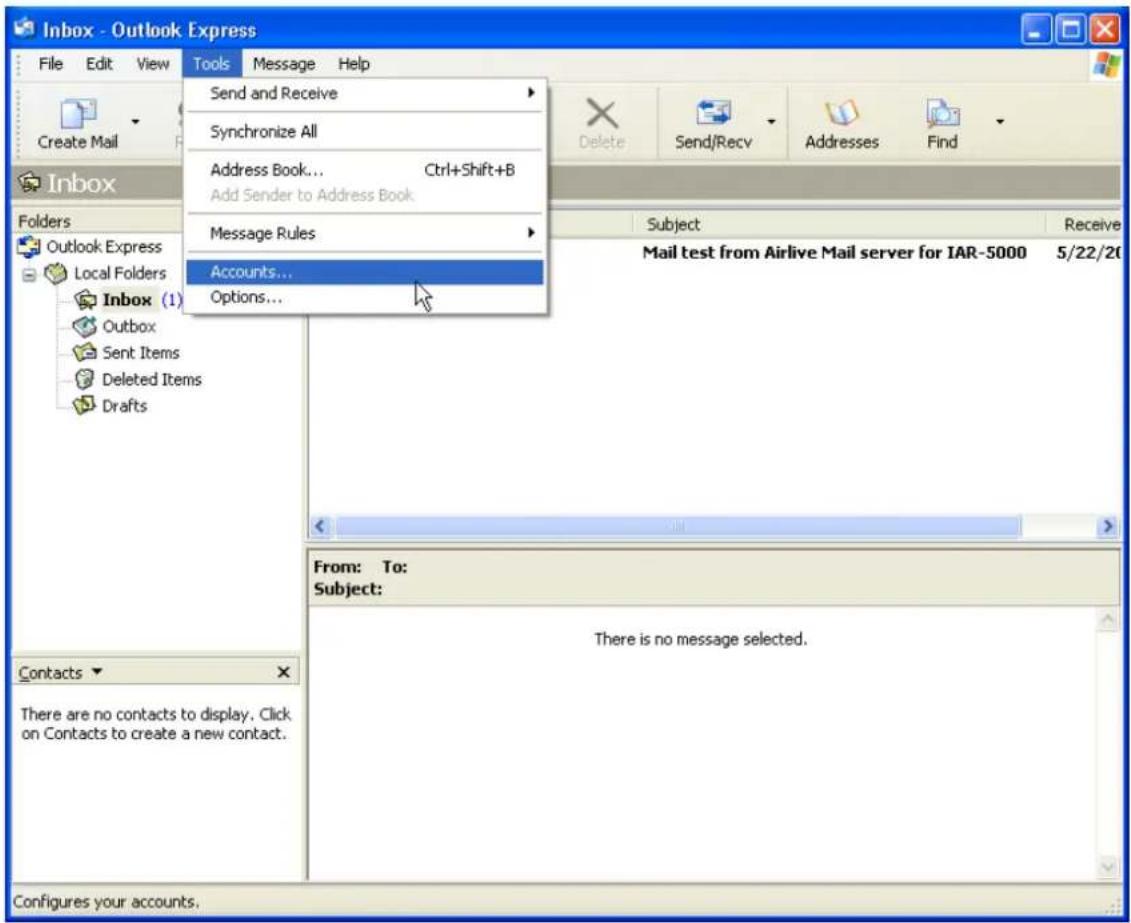Select Options... in the Tools menu
The height and width of the screenshot is (923, 1131).
(x=365, y=297)
